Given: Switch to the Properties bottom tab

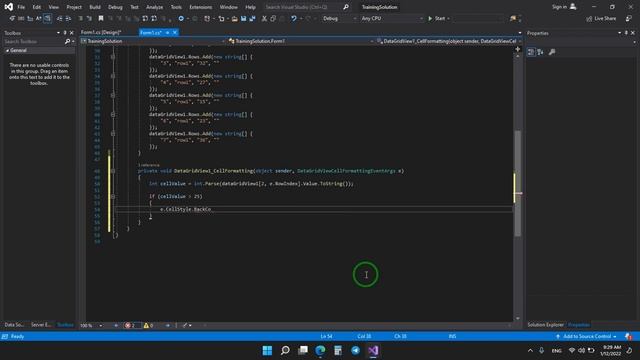Looking at the screenshot, I should click(579, 324).
